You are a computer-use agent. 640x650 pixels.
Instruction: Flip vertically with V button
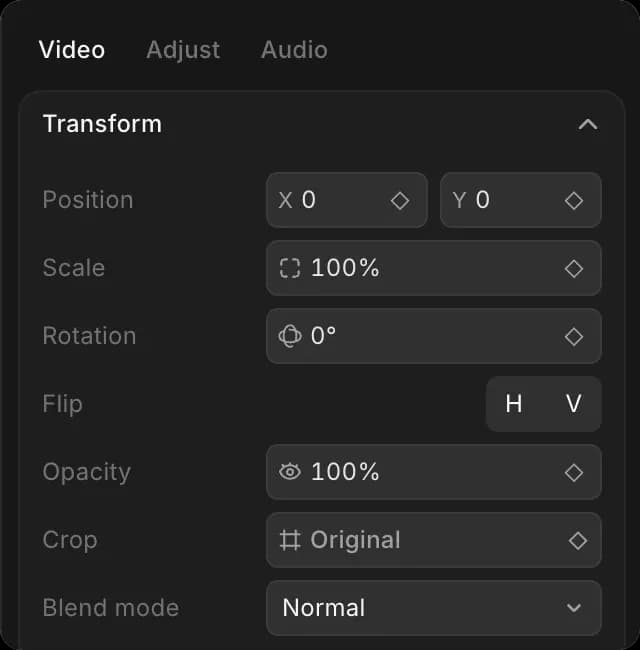[574, 404]
